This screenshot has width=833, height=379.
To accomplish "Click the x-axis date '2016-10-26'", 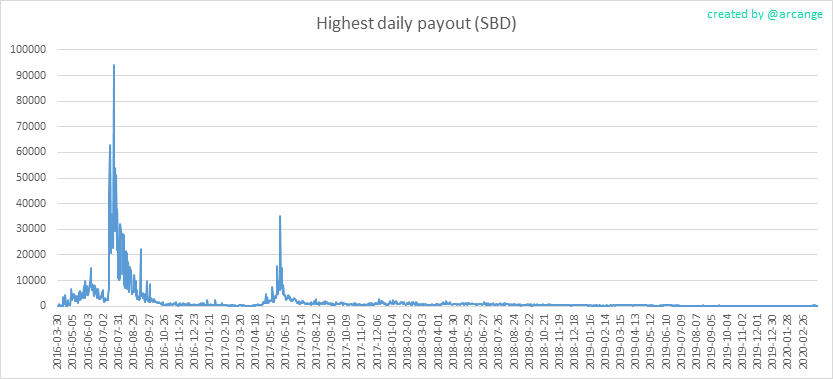I will tap(164, 341).
